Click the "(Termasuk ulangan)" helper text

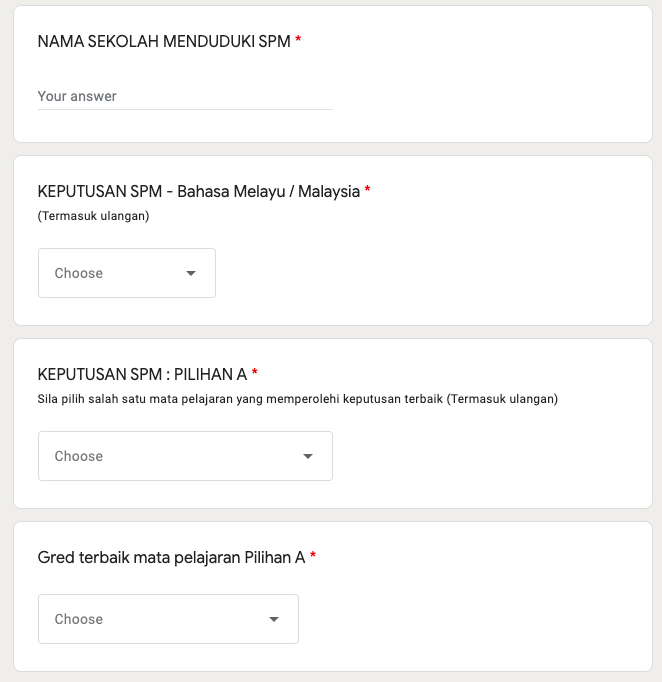[x=93, y=216]
